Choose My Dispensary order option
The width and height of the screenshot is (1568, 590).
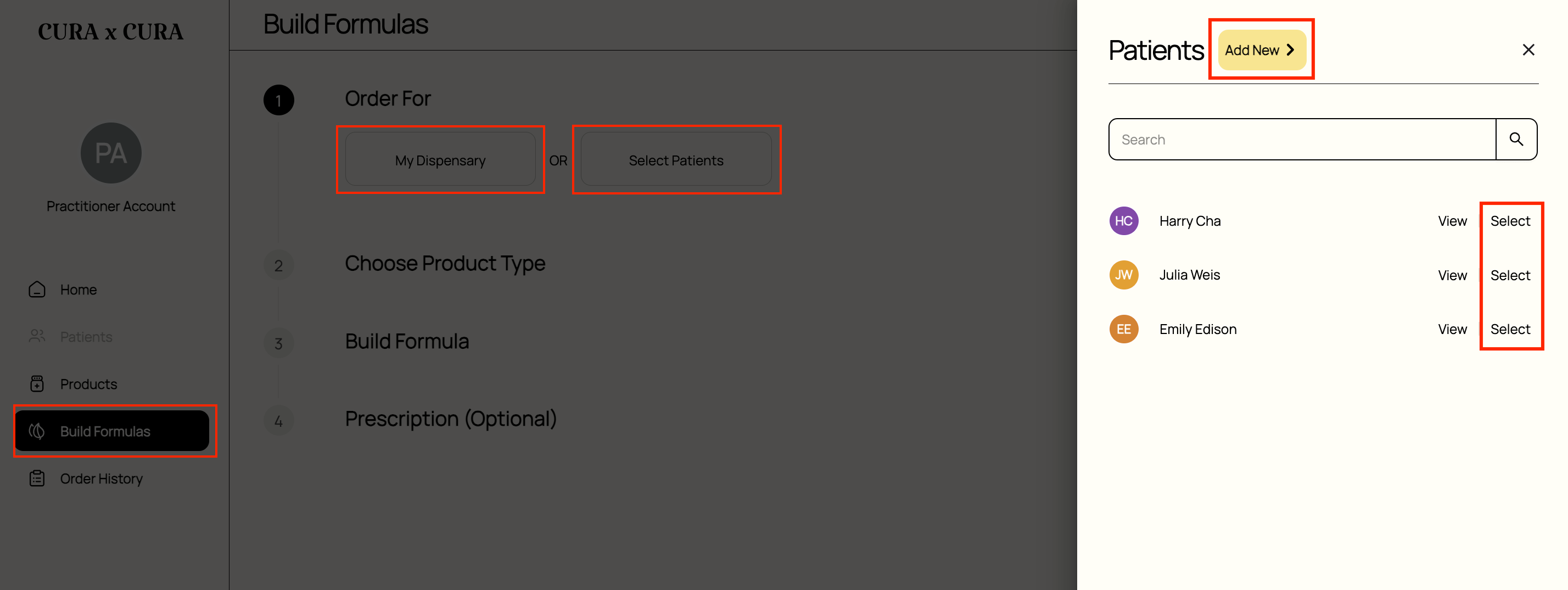click(440, 160)
